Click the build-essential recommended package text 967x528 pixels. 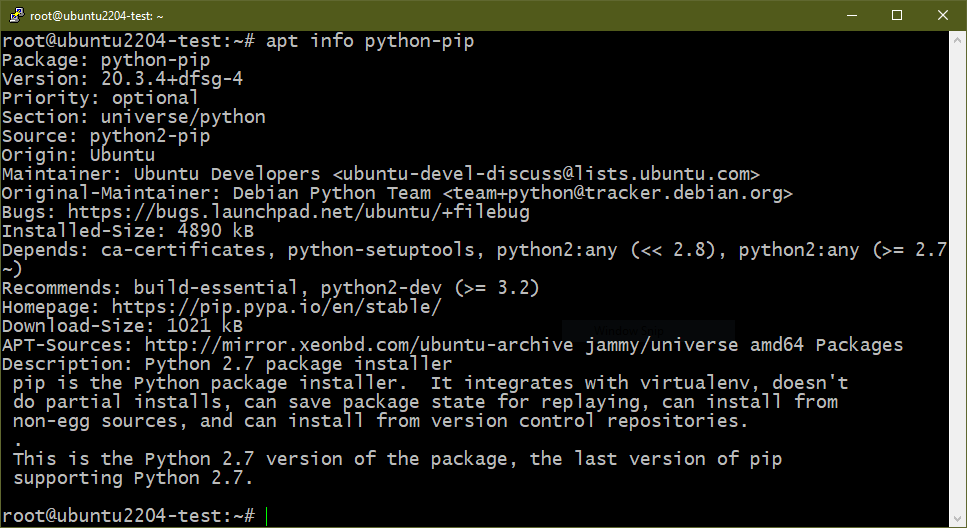(x=216, y=288)
